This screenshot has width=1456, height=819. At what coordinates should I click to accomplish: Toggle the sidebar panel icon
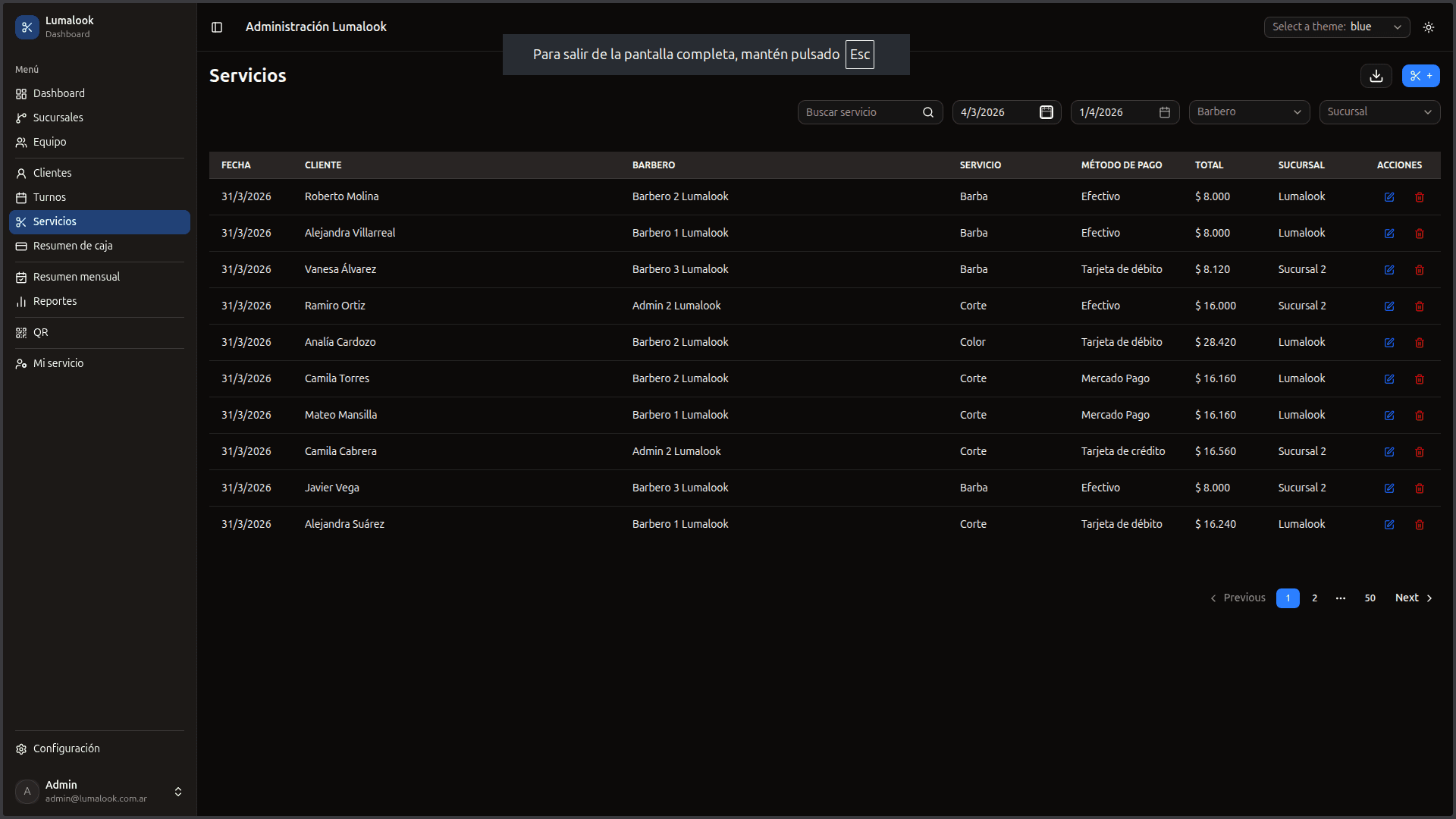pyautogui.click(x=217, y=27)
